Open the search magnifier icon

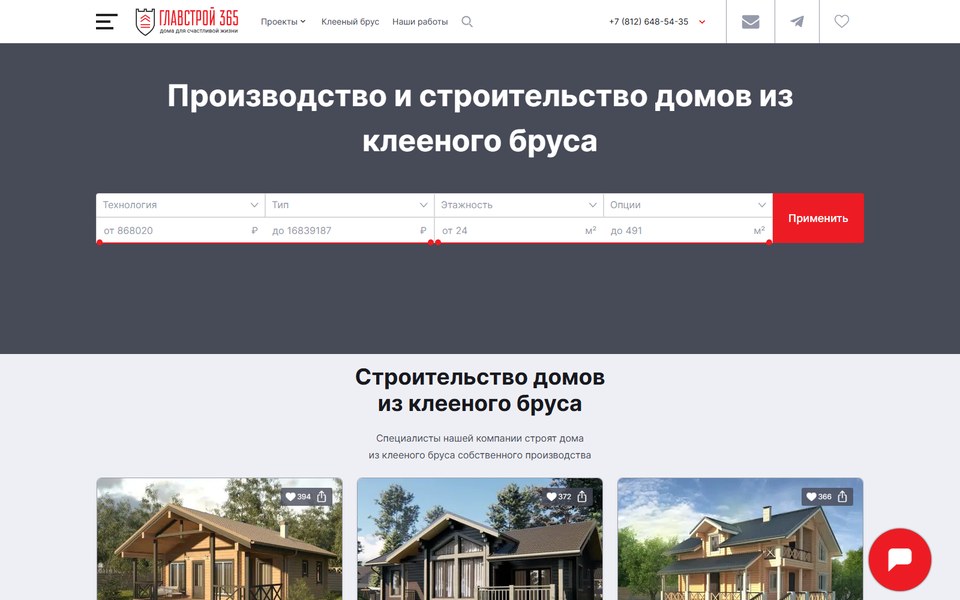tap(467, 21)
